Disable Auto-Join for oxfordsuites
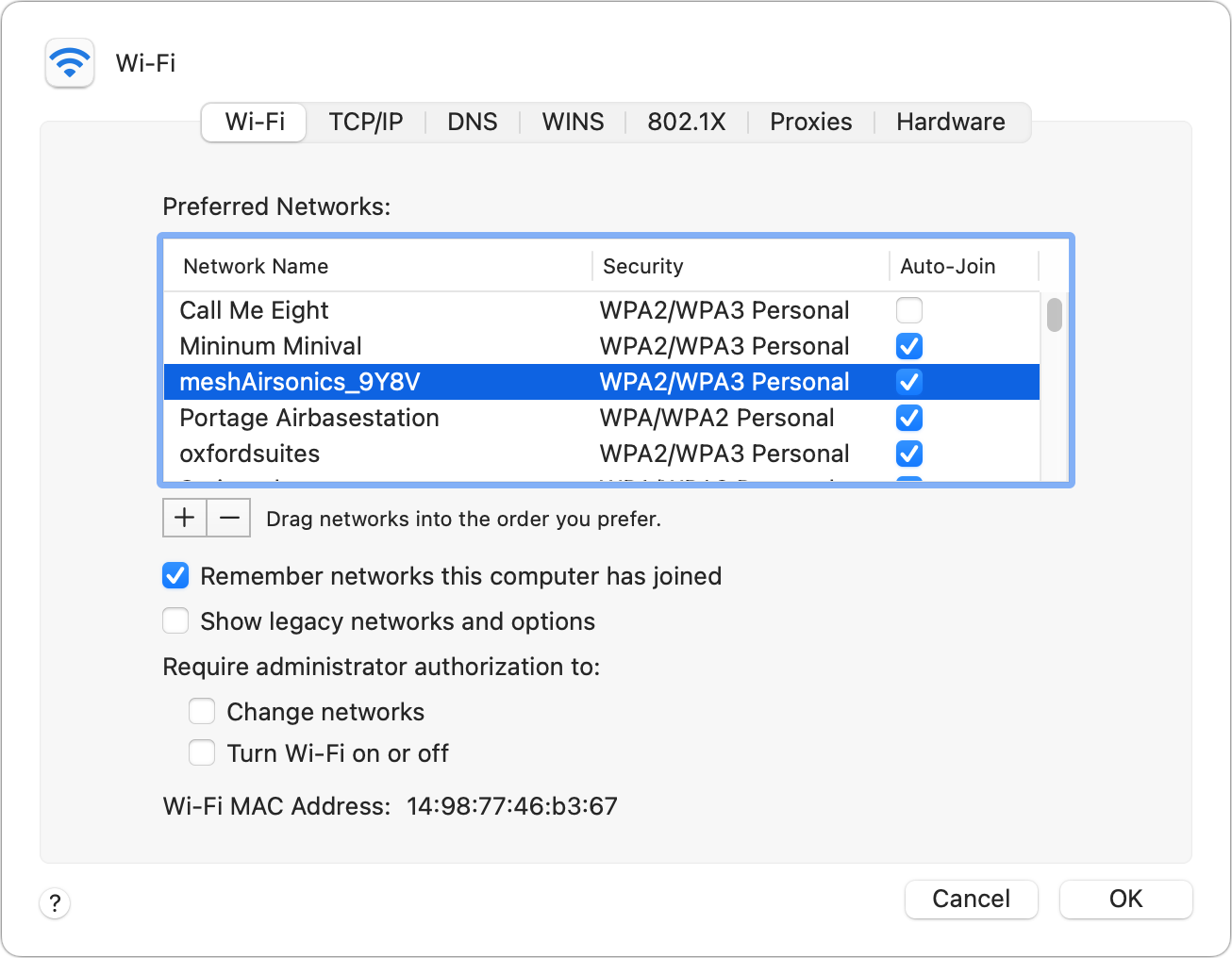 [x=908, y=454]
